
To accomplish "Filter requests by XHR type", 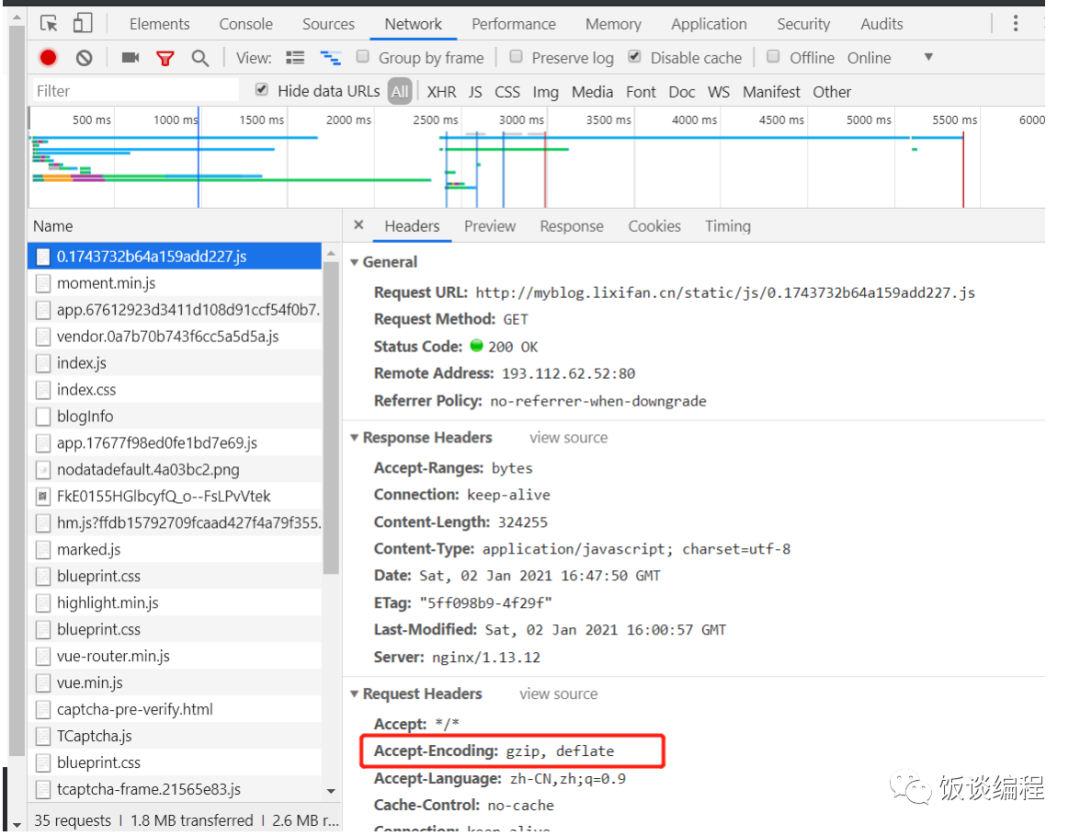I will pos(442,92).
